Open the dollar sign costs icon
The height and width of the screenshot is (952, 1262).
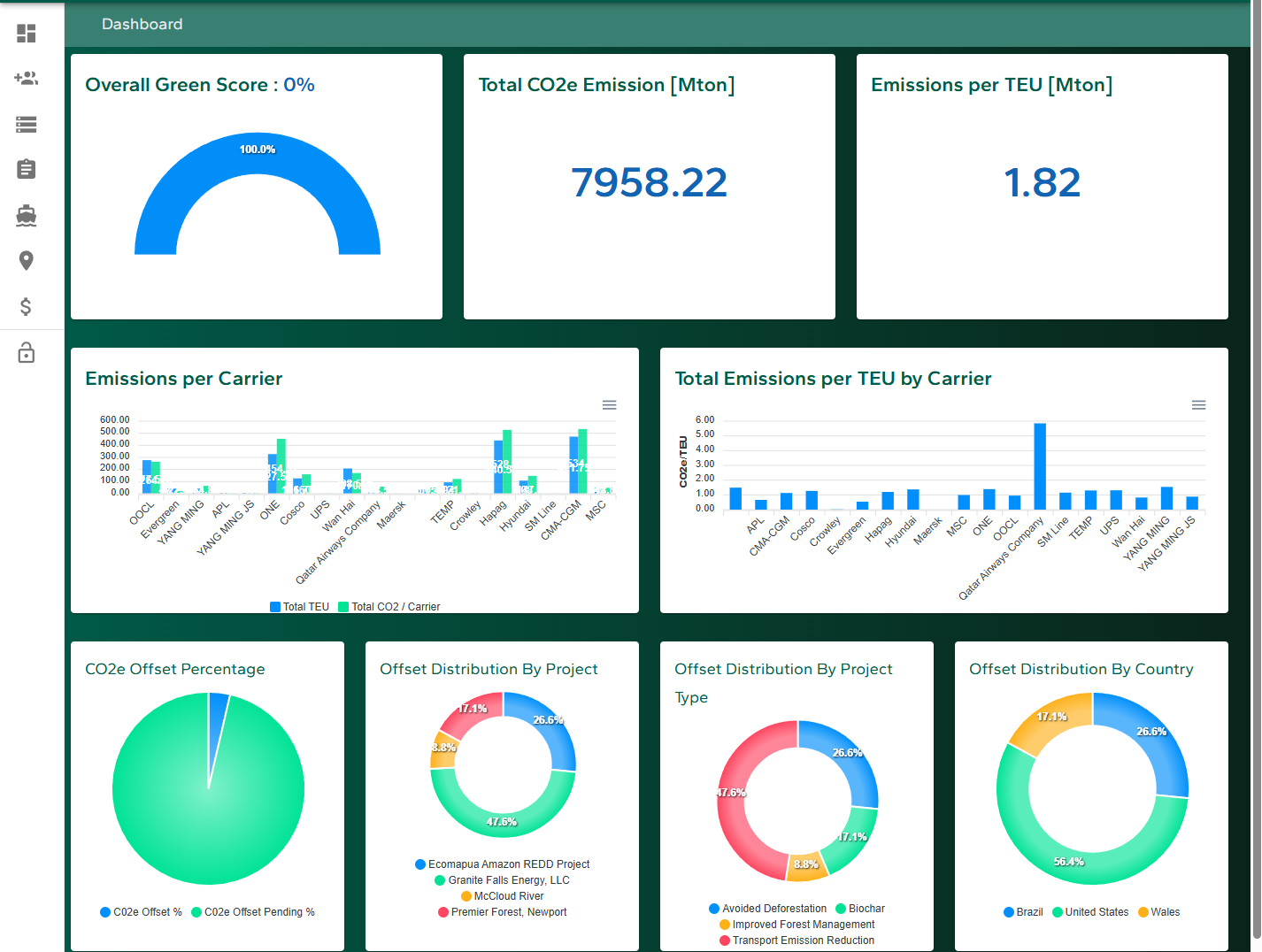[x=27, y=306]
